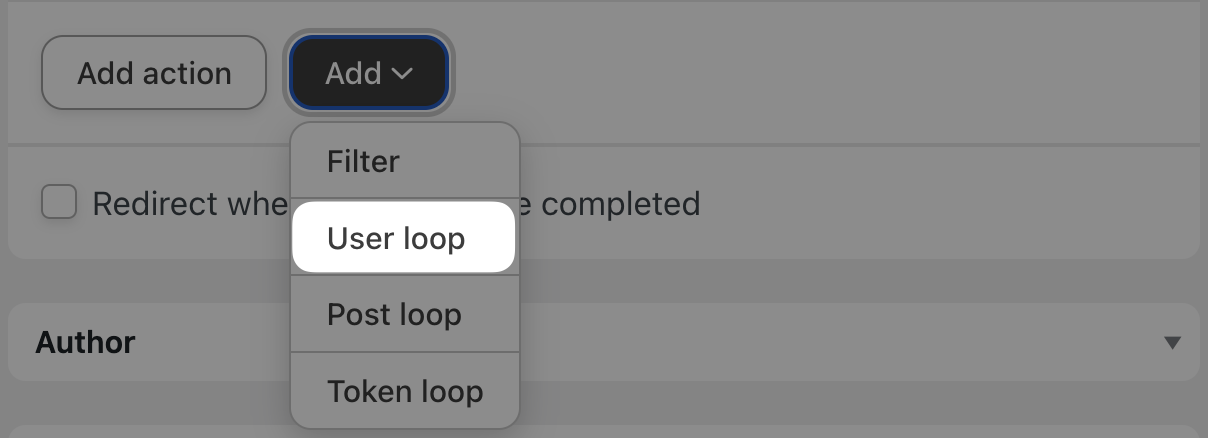This screenshot has height=438, width=1208.
Task: Expand the Author panel triangle arrow
Action: point(1173,343)
